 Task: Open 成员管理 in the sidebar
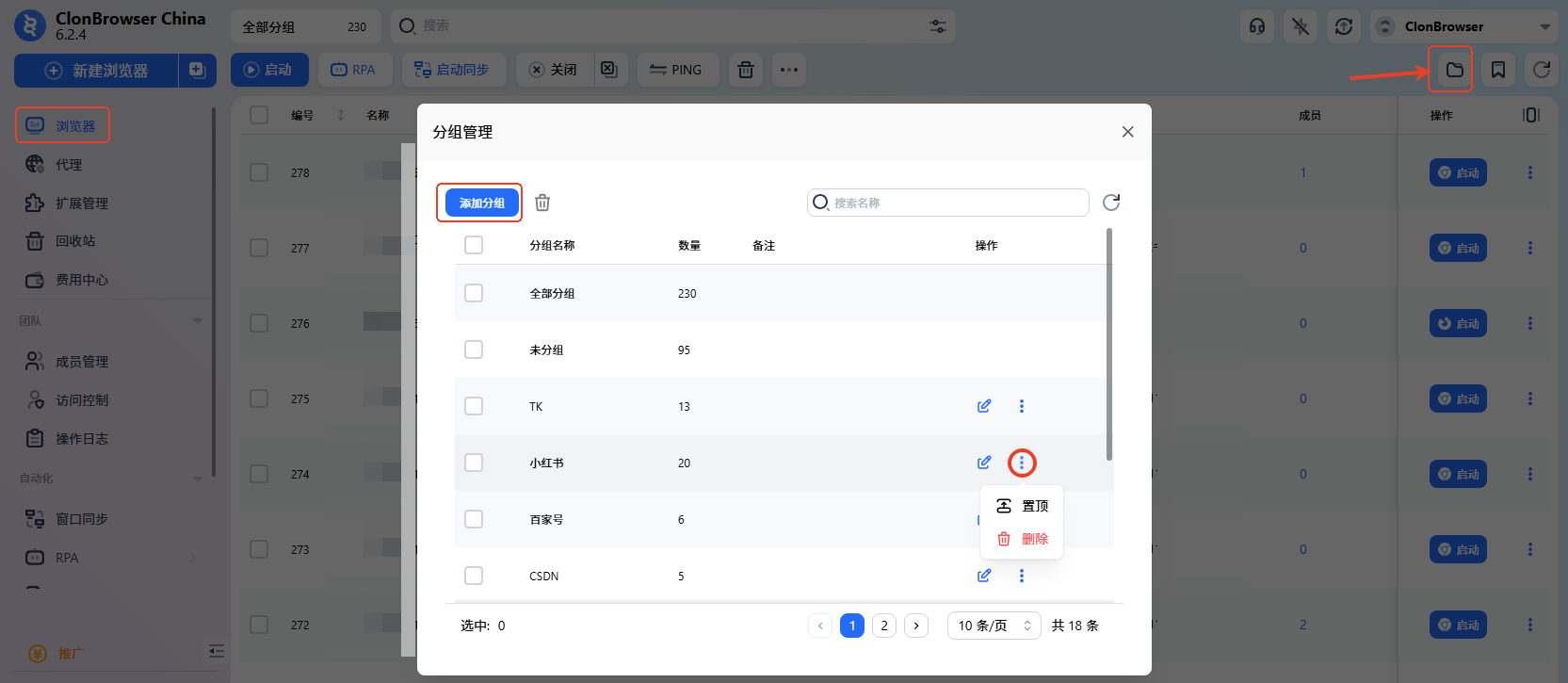[67, 362]
